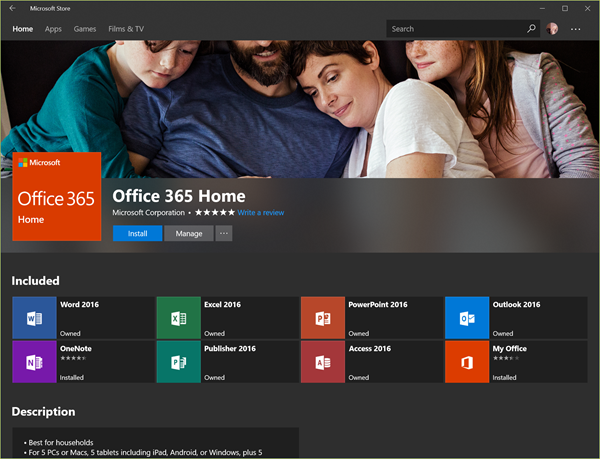Screen dimensions: 600x459
Task: Open the OneNote app icon
Action: [x=34, y=362]
